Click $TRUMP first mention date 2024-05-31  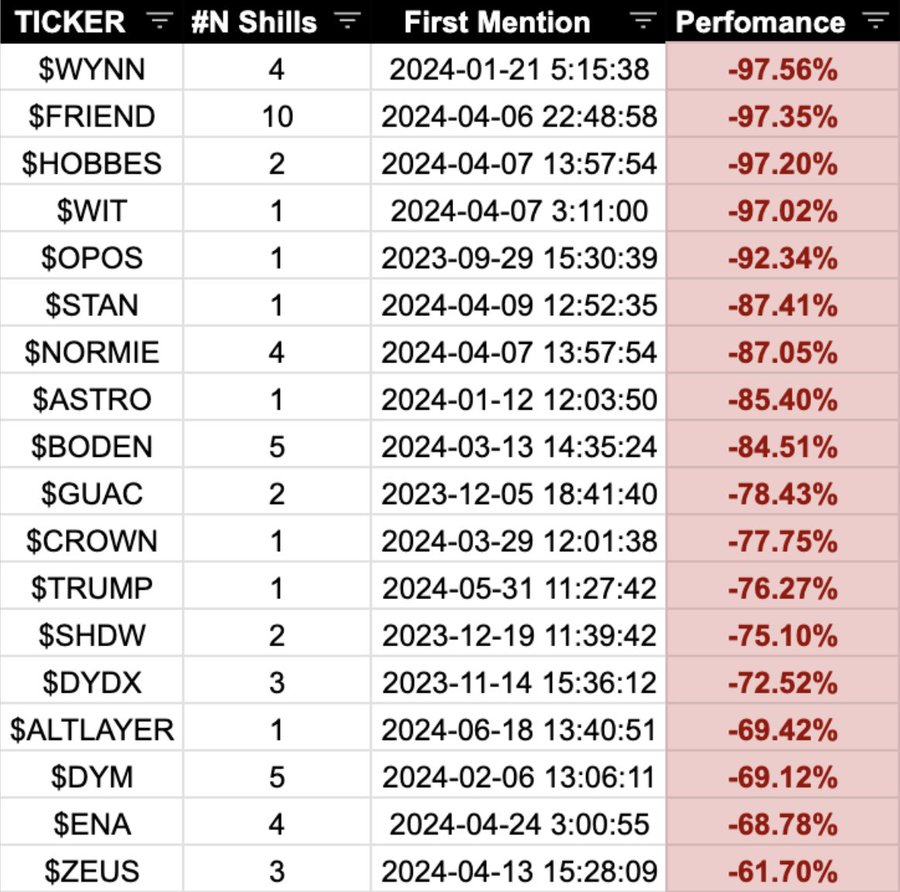click(519, 588)
